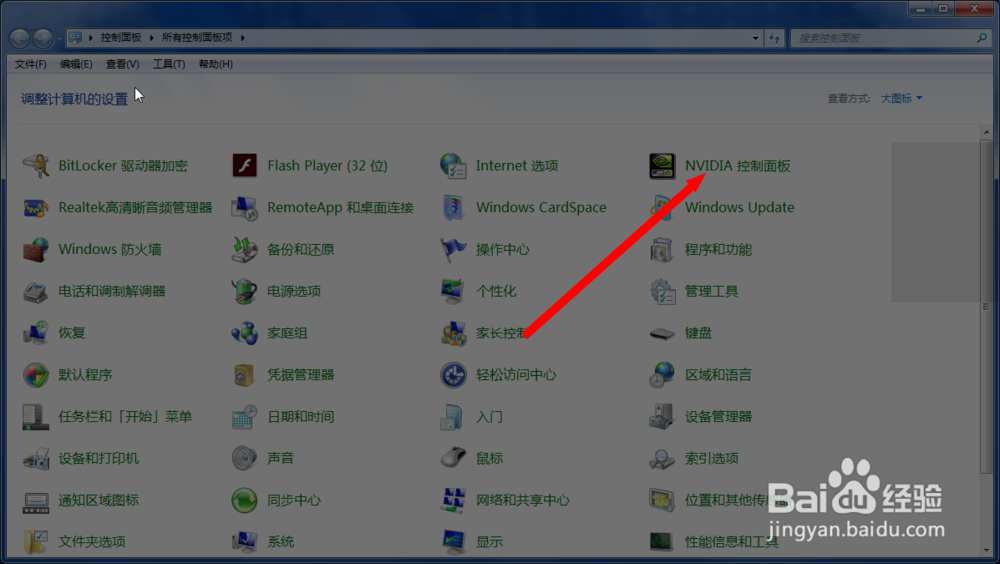Open the 区域和语言 globe icon

[662, 375]
